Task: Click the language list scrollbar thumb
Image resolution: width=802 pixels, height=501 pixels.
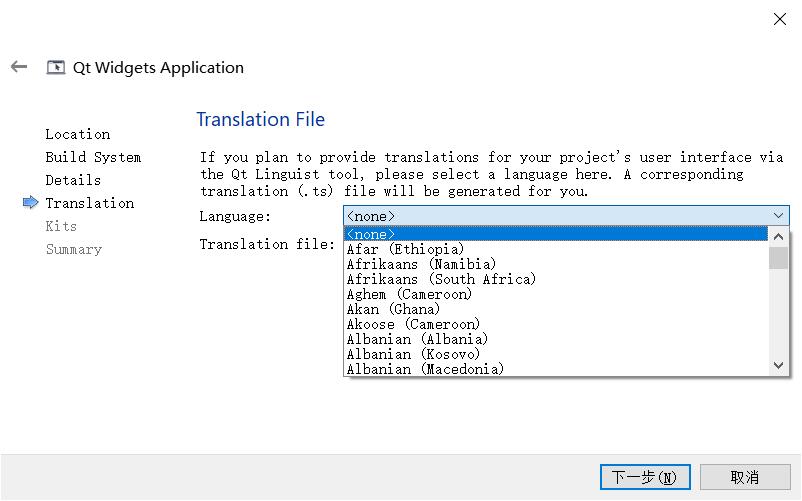Action: pyautogui.click(x=779, y=257)
